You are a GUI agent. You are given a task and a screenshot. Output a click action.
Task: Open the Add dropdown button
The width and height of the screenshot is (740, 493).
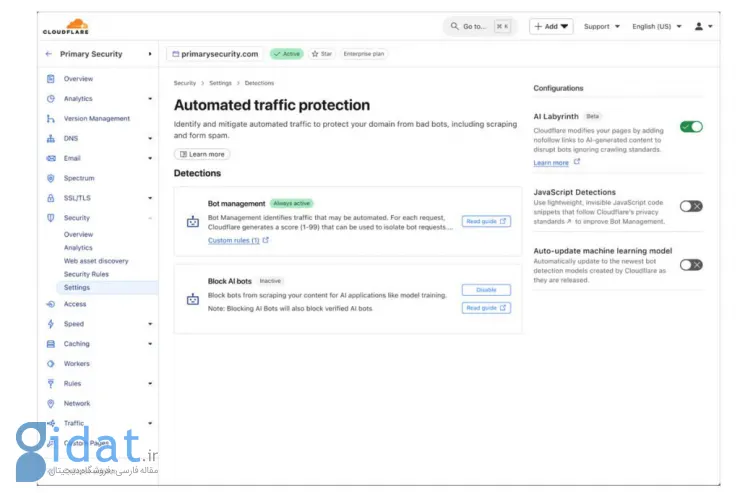click(x=551, y=26)
